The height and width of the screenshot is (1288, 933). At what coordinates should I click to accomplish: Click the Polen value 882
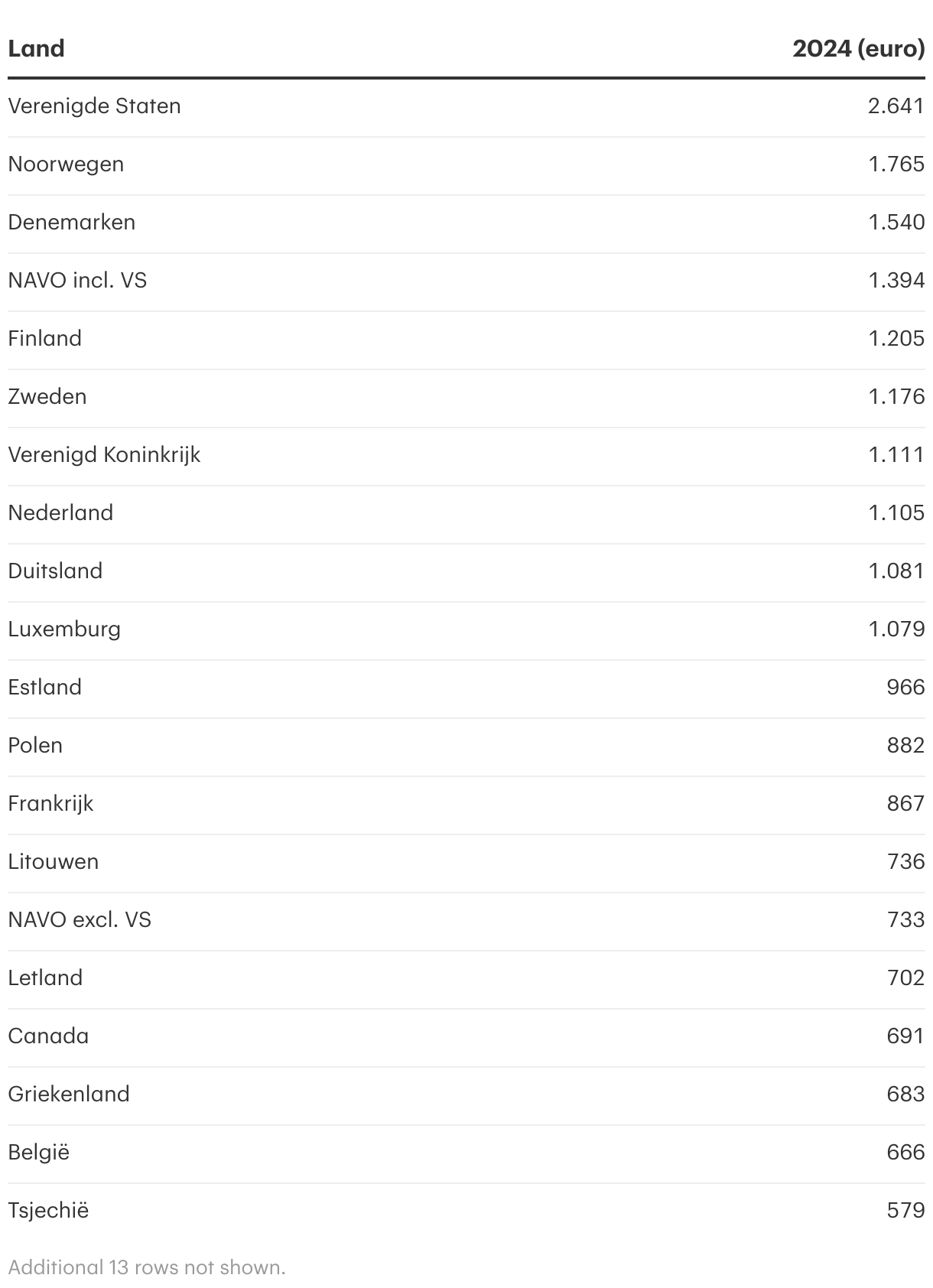click(x=905, y=746)
